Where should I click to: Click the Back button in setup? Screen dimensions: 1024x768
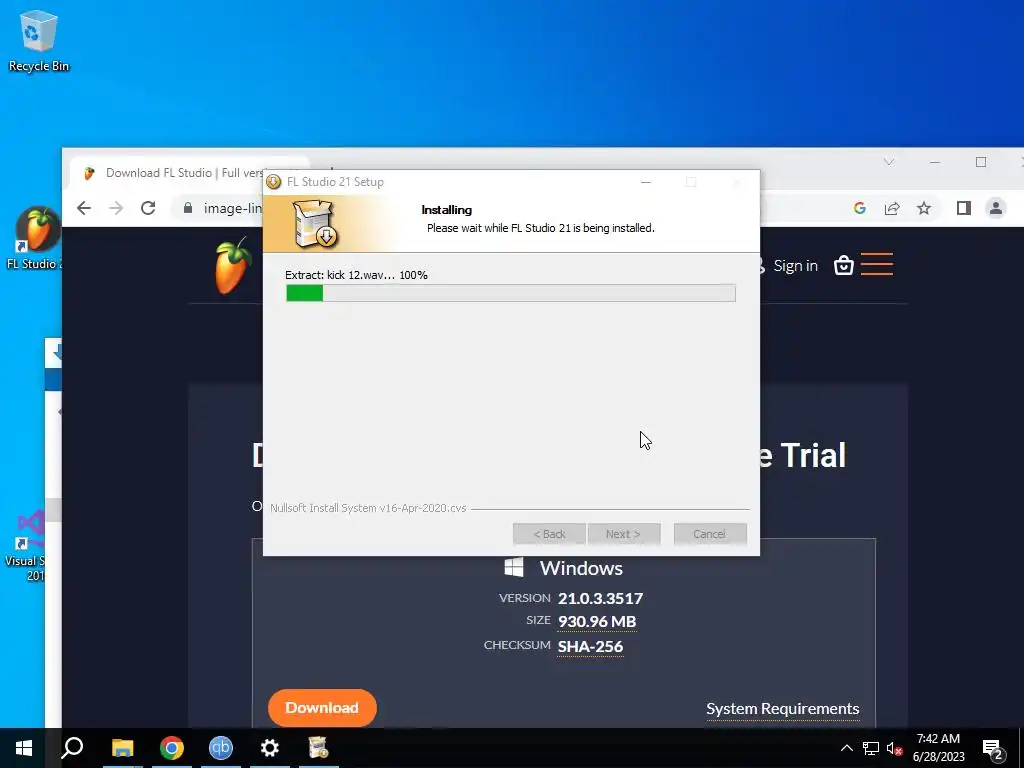coord(549,534)
